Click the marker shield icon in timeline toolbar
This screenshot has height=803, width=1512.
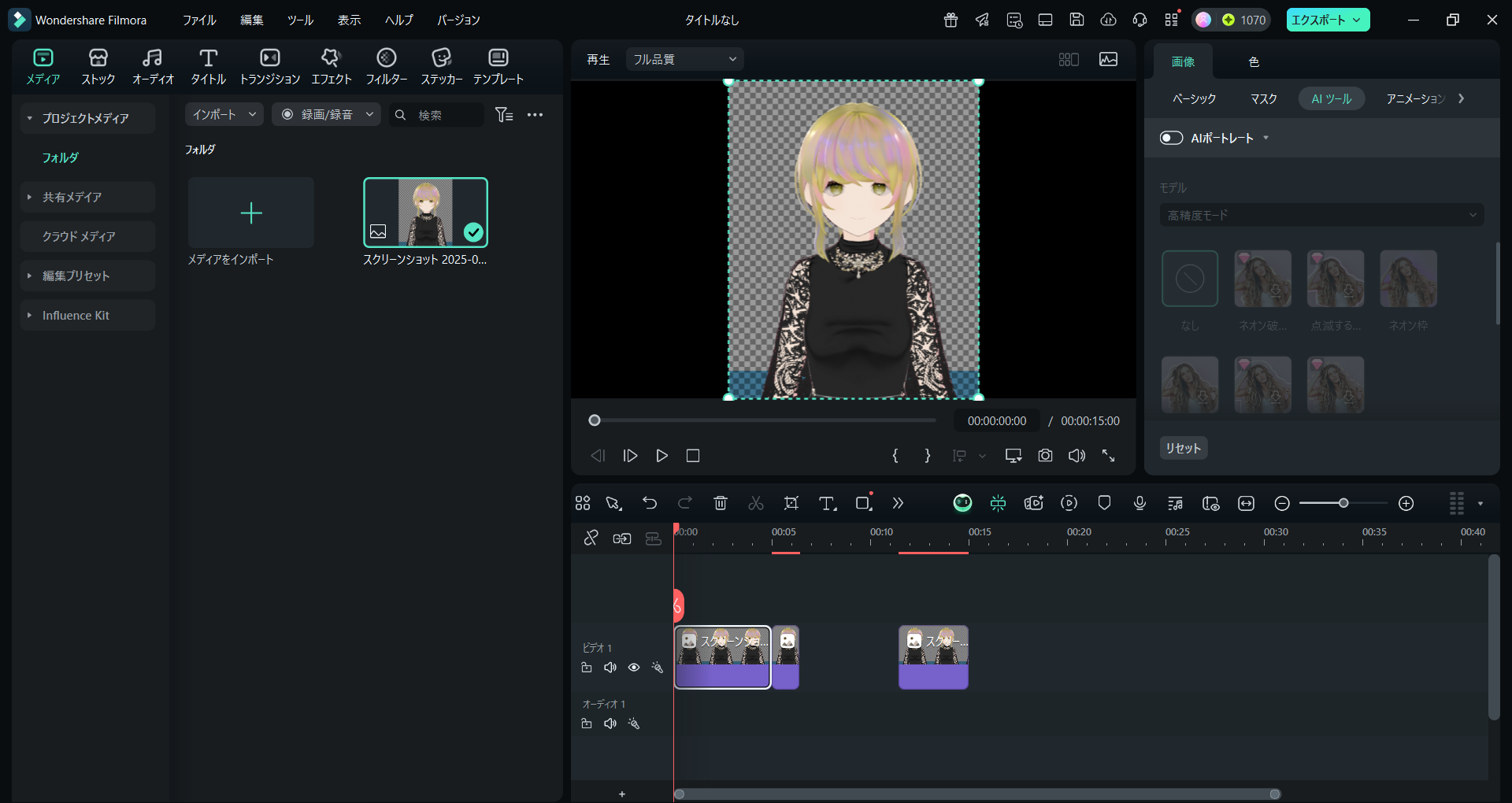coord(1104,503)
